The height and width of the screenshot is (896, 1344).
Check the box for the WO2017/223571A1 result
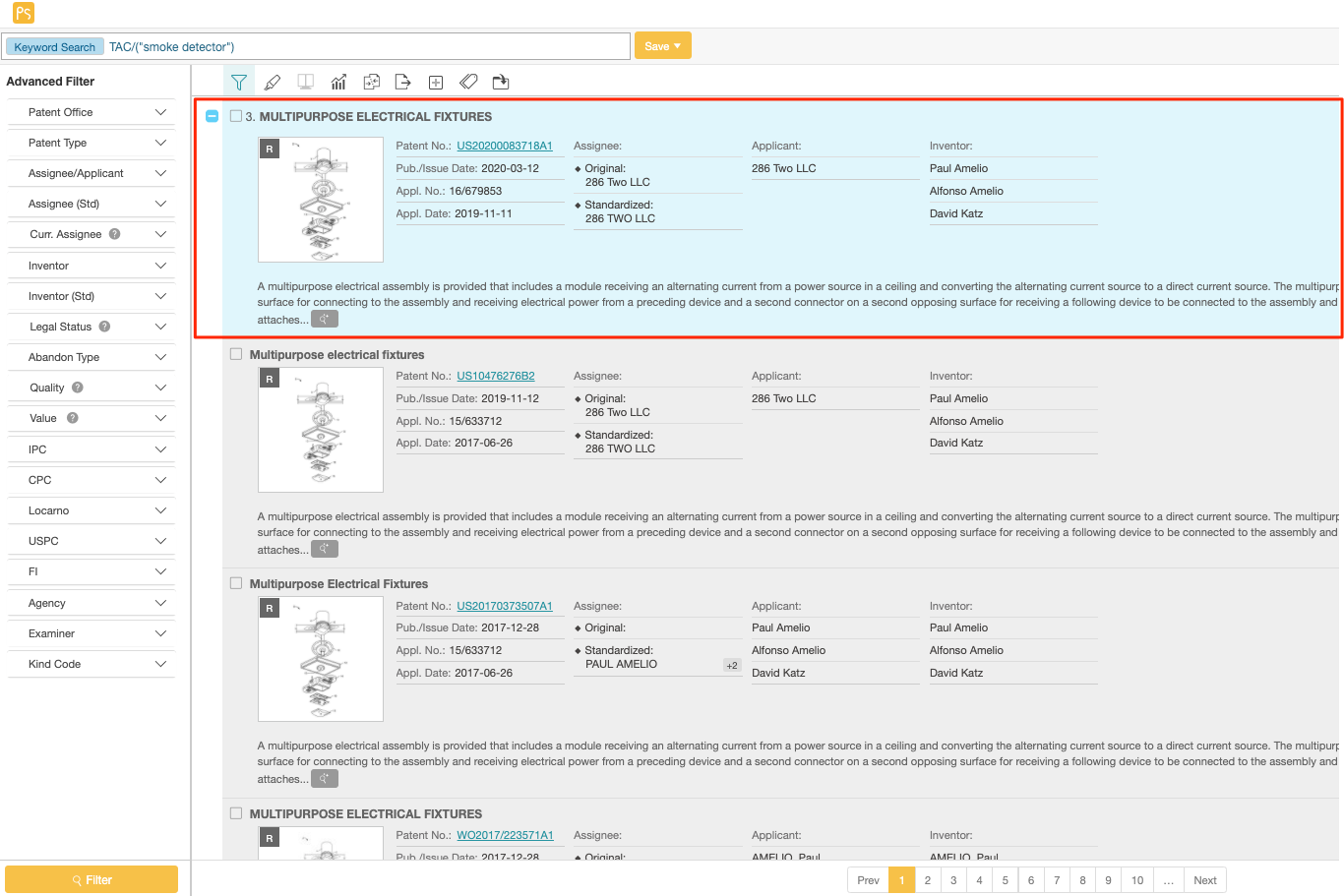click(236, 813)
